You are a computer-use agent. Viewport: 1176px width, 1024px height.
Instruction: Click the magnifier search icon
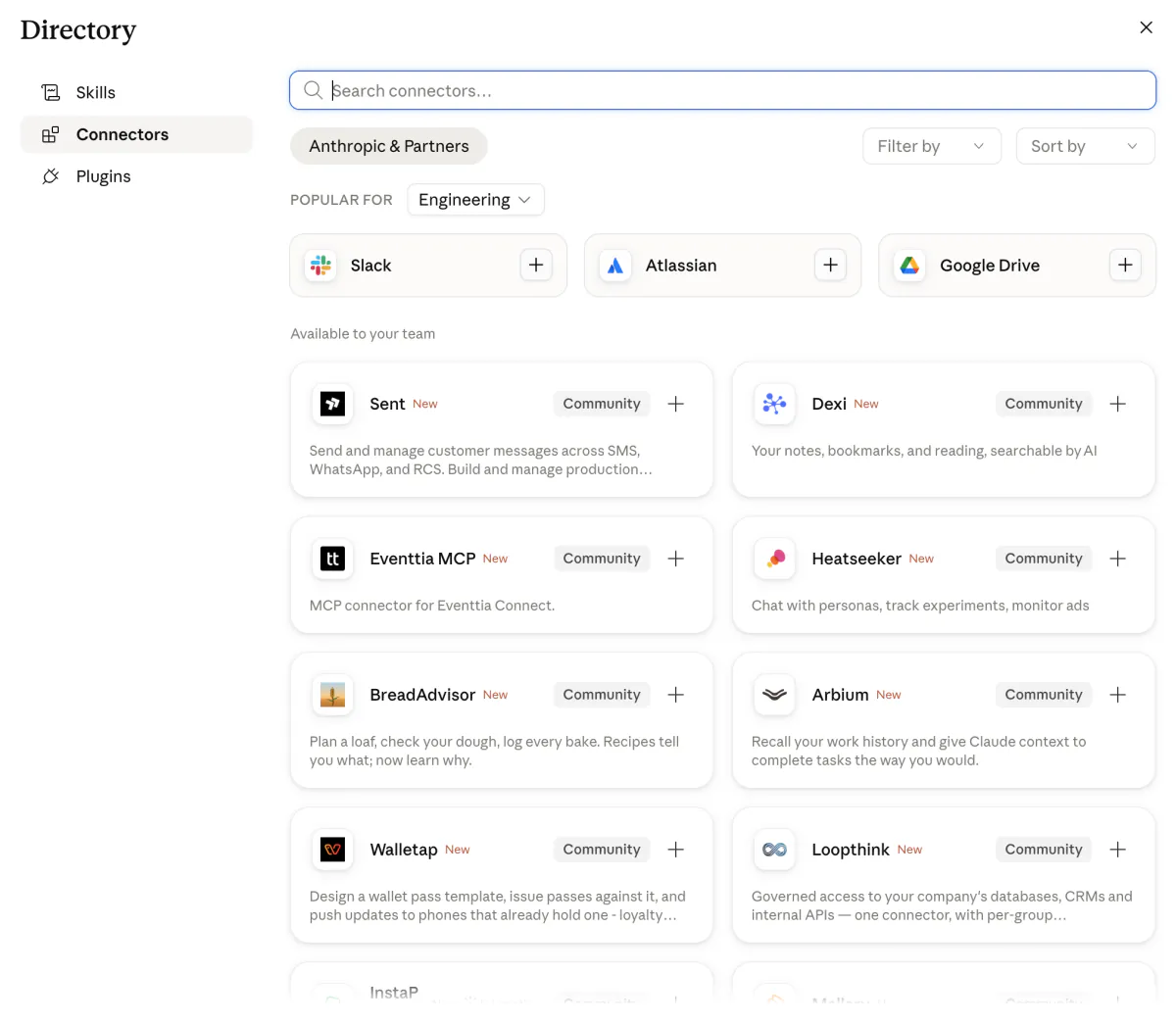313,90
